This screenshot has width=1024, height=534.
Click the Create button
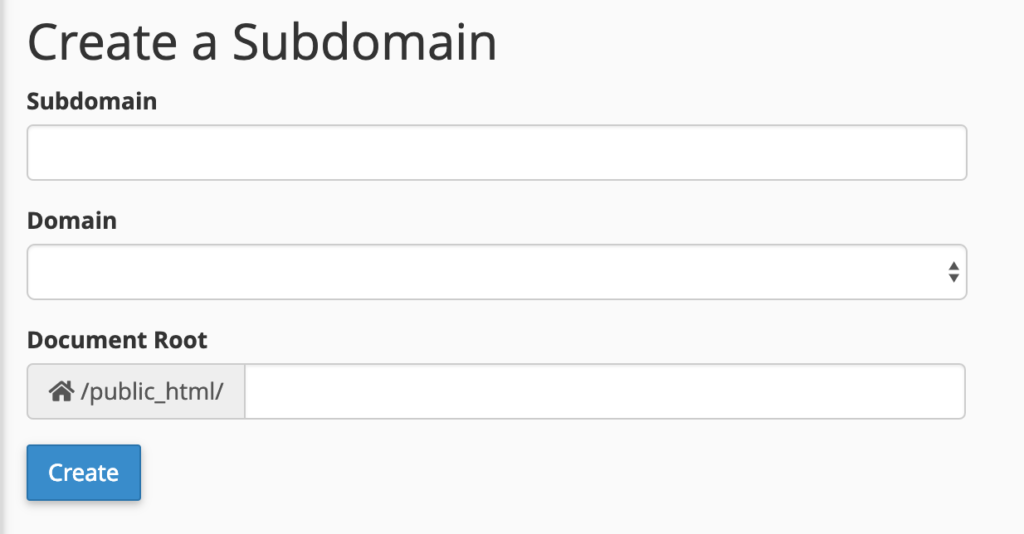point(84,473)
